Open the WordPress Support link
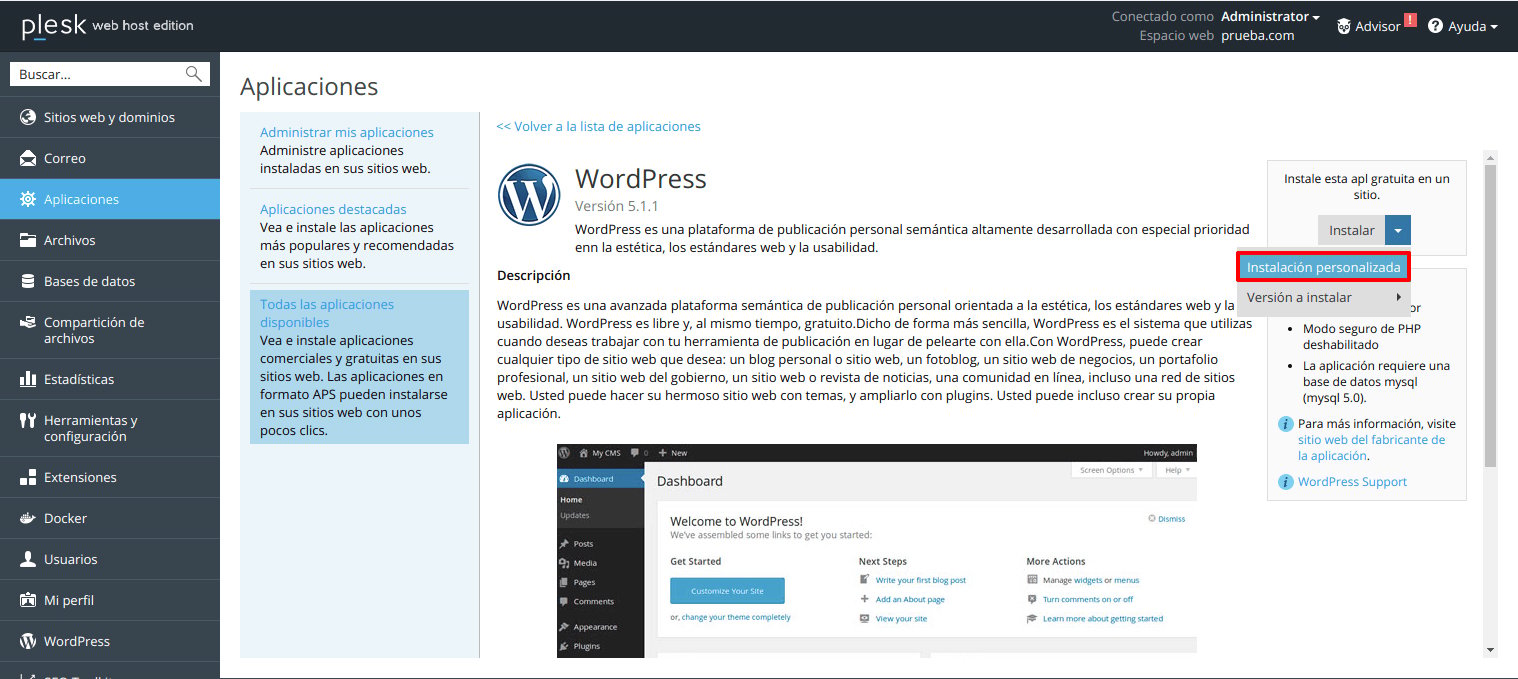Viewport: 1518px width, 679px height. (1352, 482)
